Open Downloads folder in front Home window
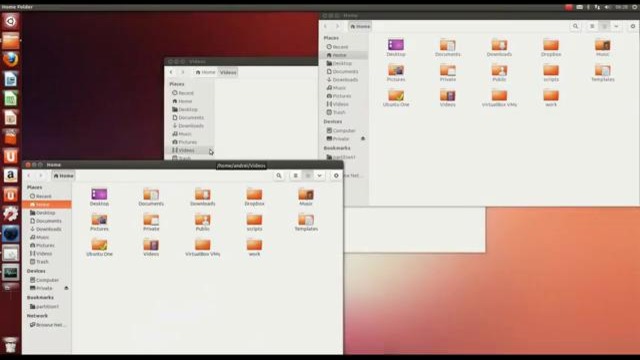The width and height of the screenshot is (640, 360). pos(202,197)
